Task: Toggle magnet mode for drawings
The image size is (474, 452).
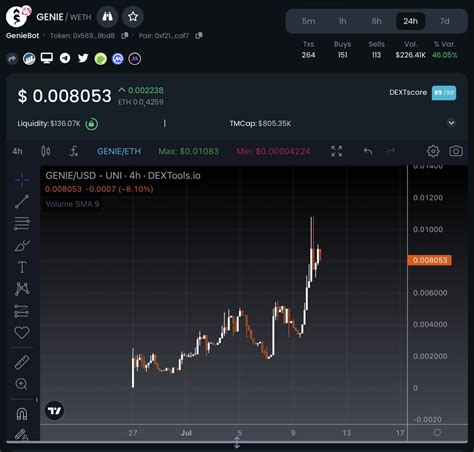Action: tap(22, 414)
